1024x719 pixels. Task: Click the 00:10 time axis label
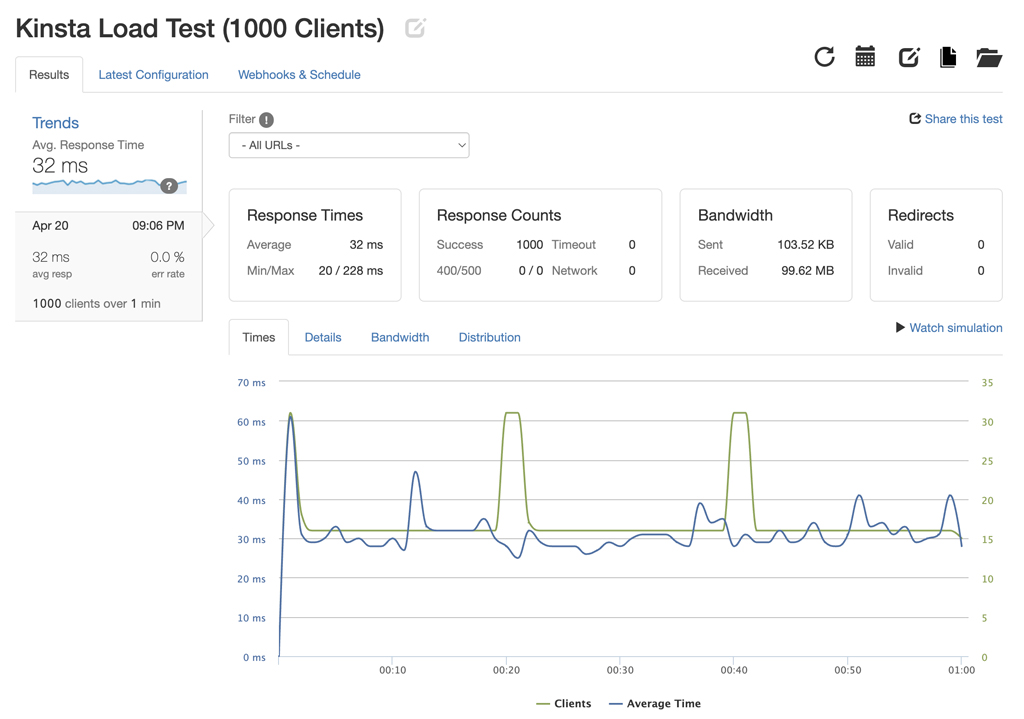click(392, 670)
